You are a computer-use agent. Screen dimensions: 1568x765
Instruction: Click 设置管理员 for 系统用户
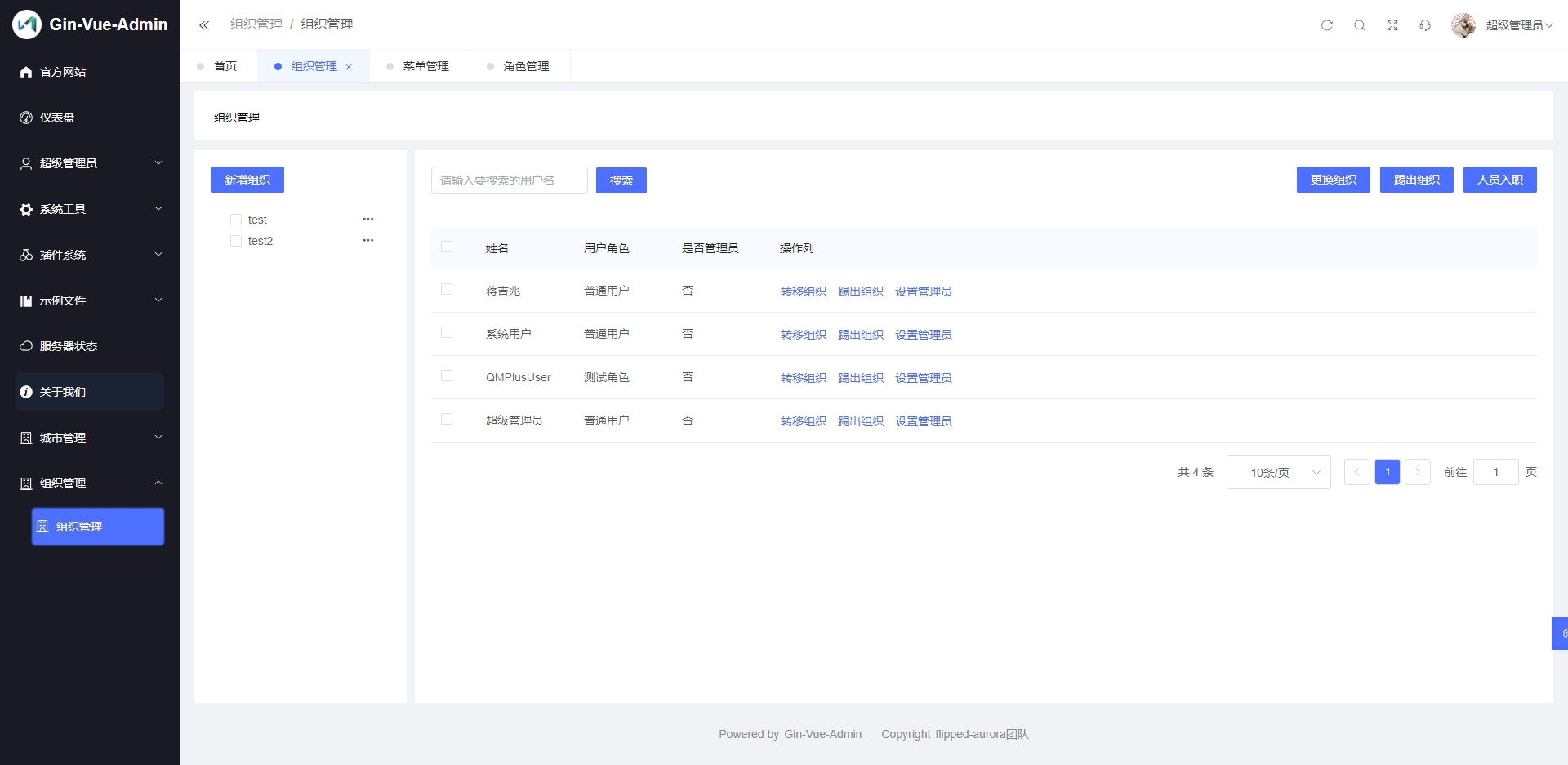924,335
